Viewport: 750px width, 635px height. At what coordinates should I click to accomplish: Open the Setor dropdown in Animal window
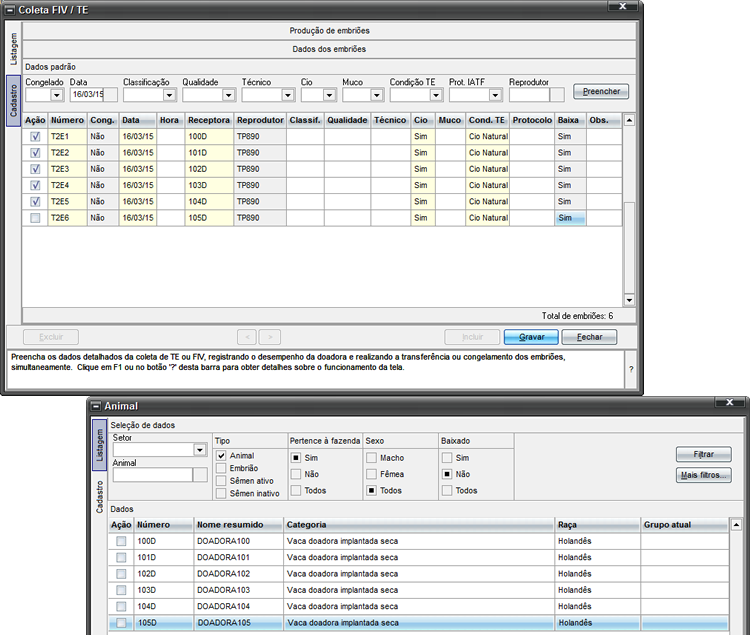point(200,450)
